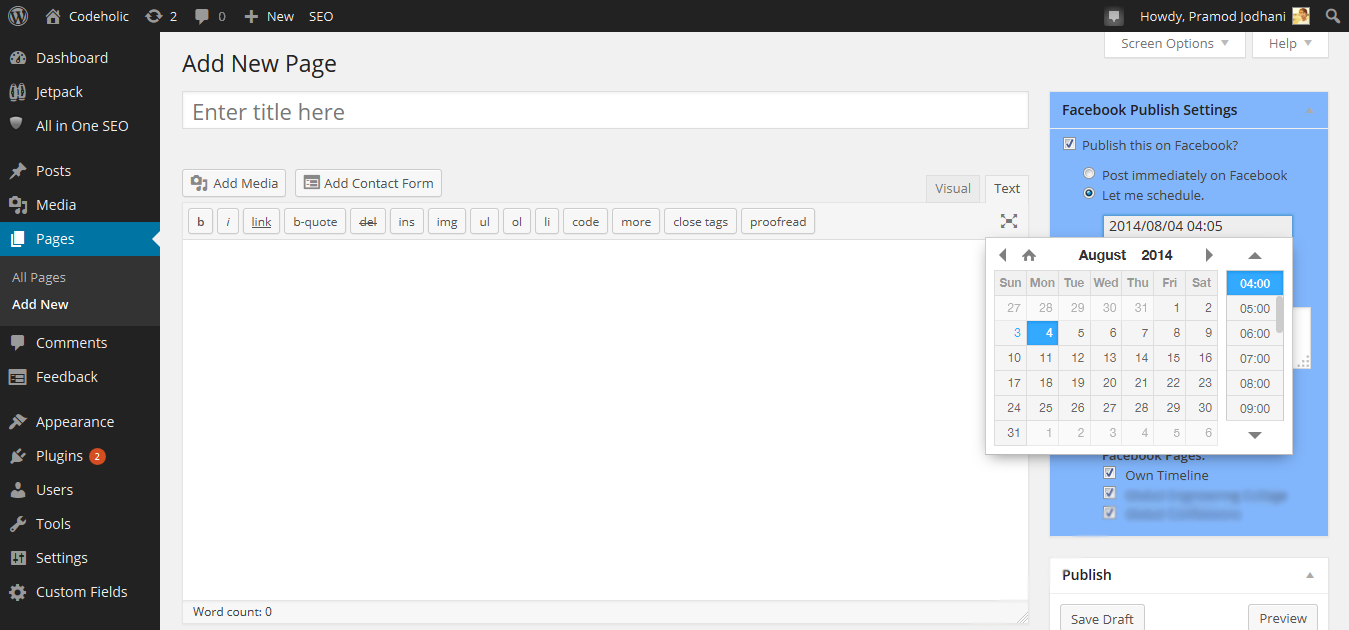The image size is (1349, 630).
Task: Open the Plugins plug icon
Action: coord(17,456)
